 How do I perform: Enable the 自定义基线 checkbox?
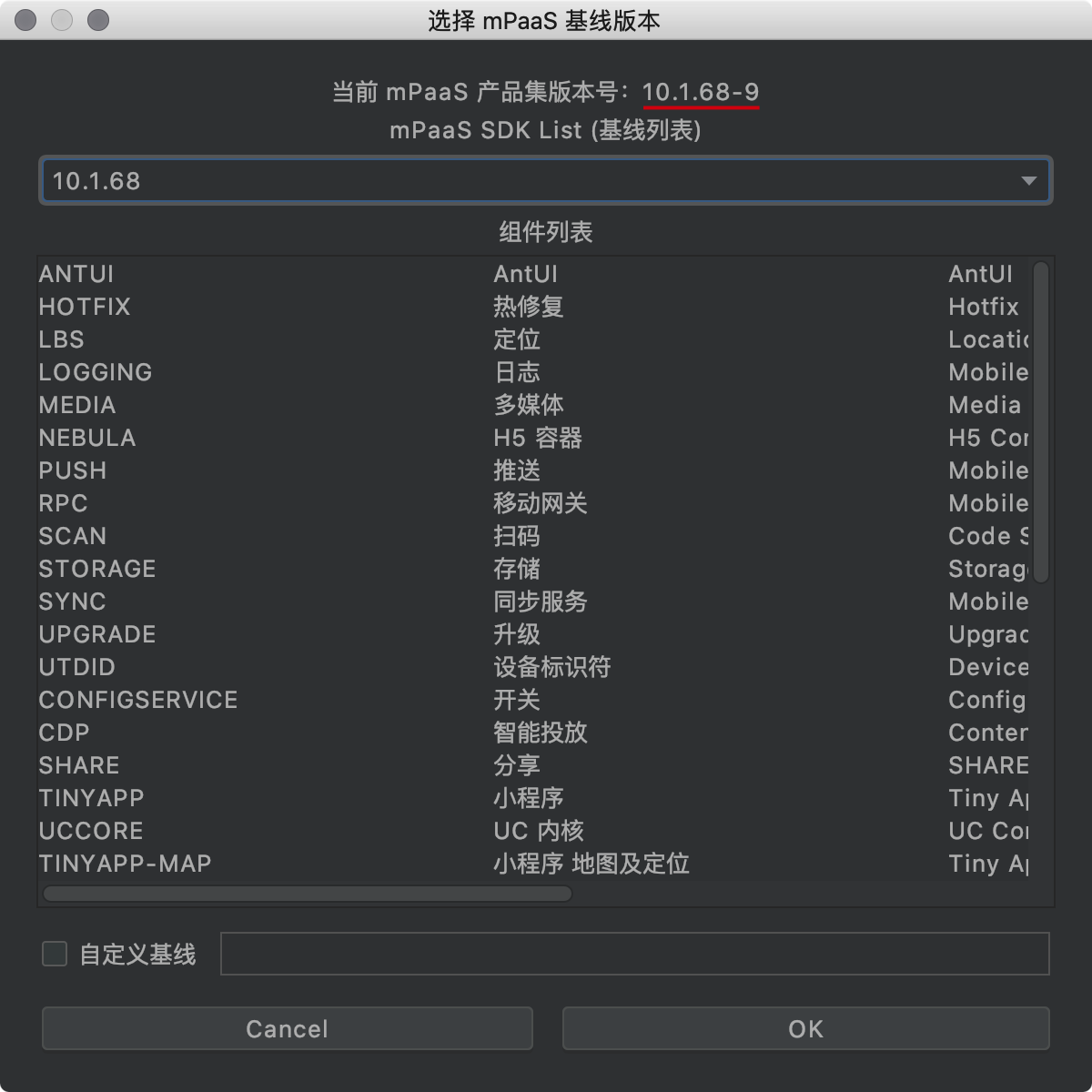point(55,954)
